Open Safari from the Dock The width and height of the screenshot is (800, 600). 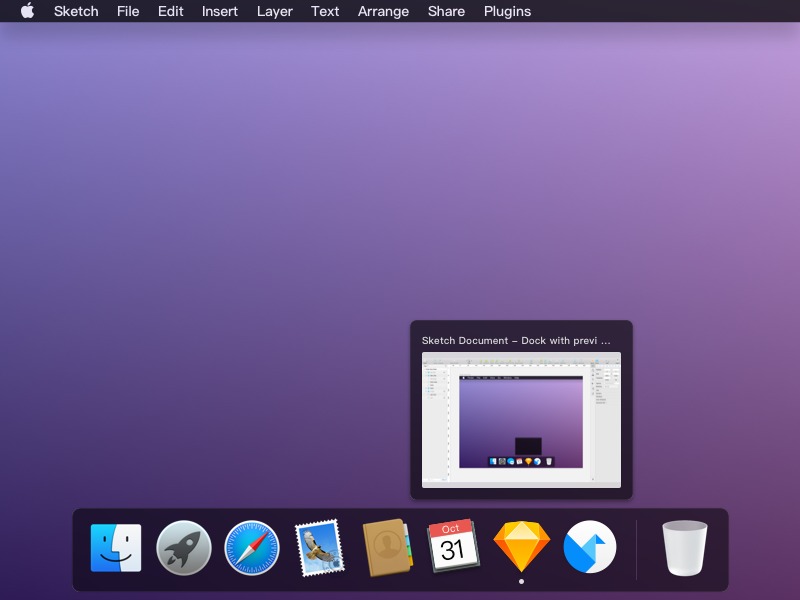click(251, 548)
